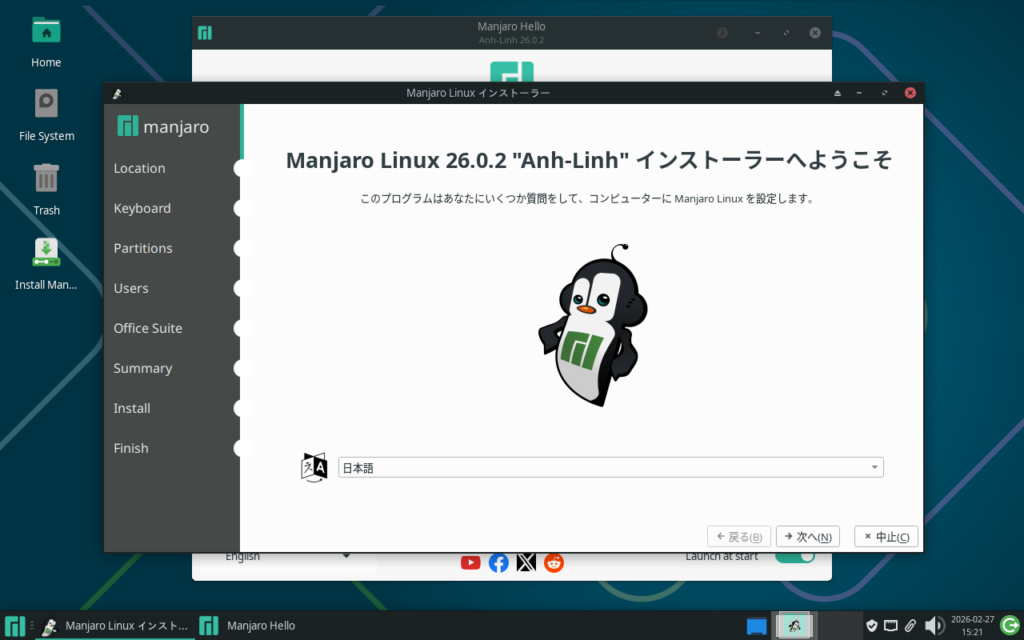Click the About info icon in Manjaro Hello
Image resolution: width=1024 pixels, height=640 pixels.
pyautogui.click(x=722, y=33)
